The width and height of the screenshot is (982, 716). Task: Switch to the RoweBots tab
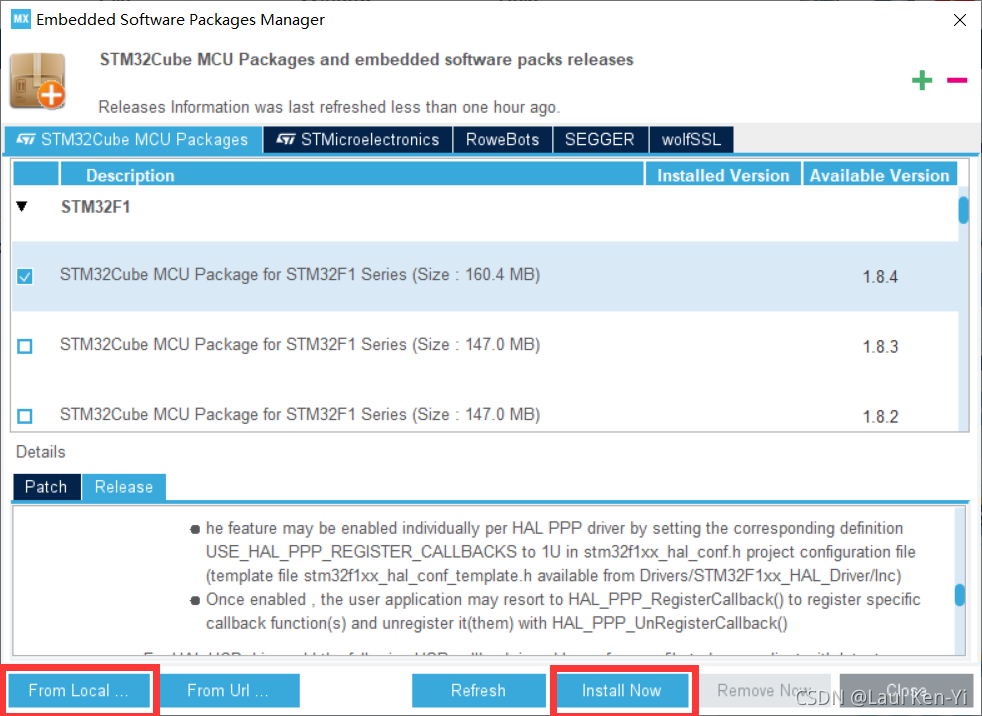pos(502,139)
